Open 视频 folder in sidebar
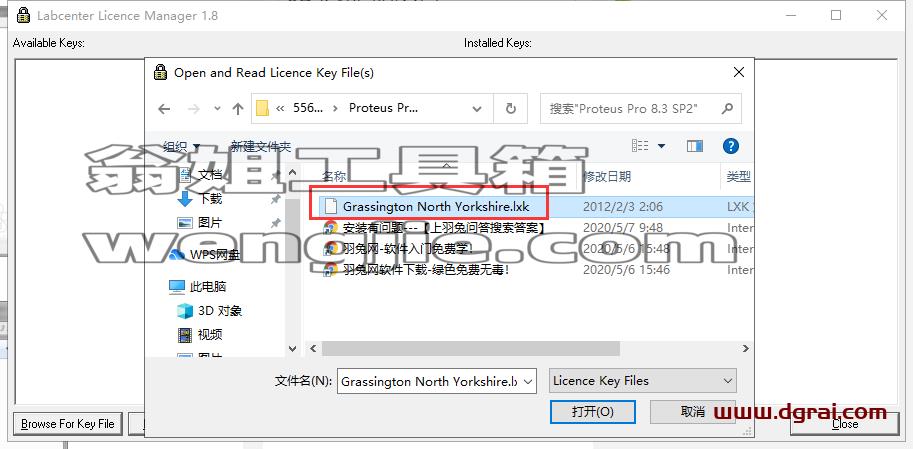The height and width of the screenshot is (449, 913). [200, 335]
